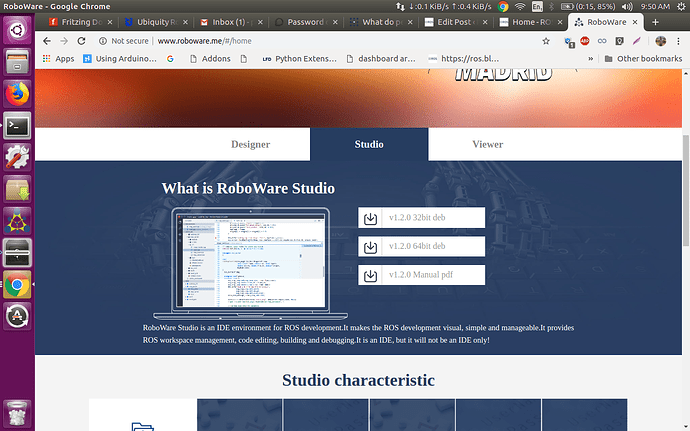
Task: Open the https://ros.bl... bookmark
Action: (463, 59)
